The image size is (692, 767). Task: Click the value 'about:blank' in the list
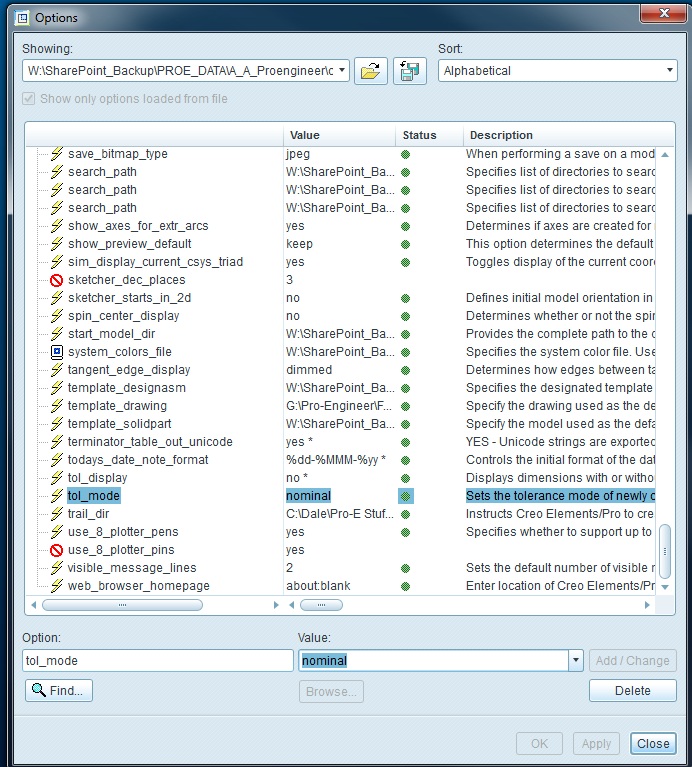coord(318,586)
